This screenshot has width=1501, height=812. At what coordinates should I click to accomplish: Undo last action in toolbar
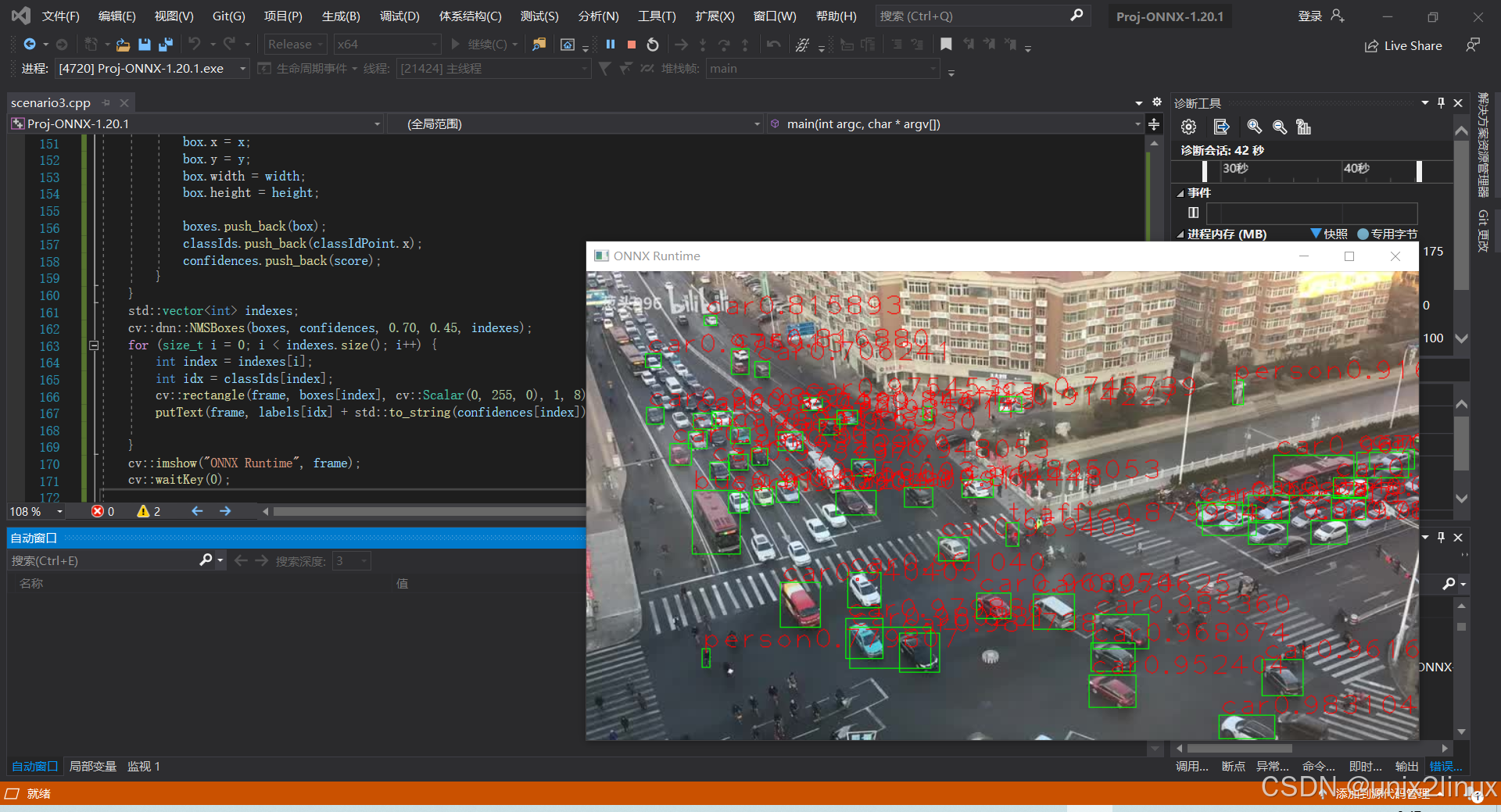195,45
